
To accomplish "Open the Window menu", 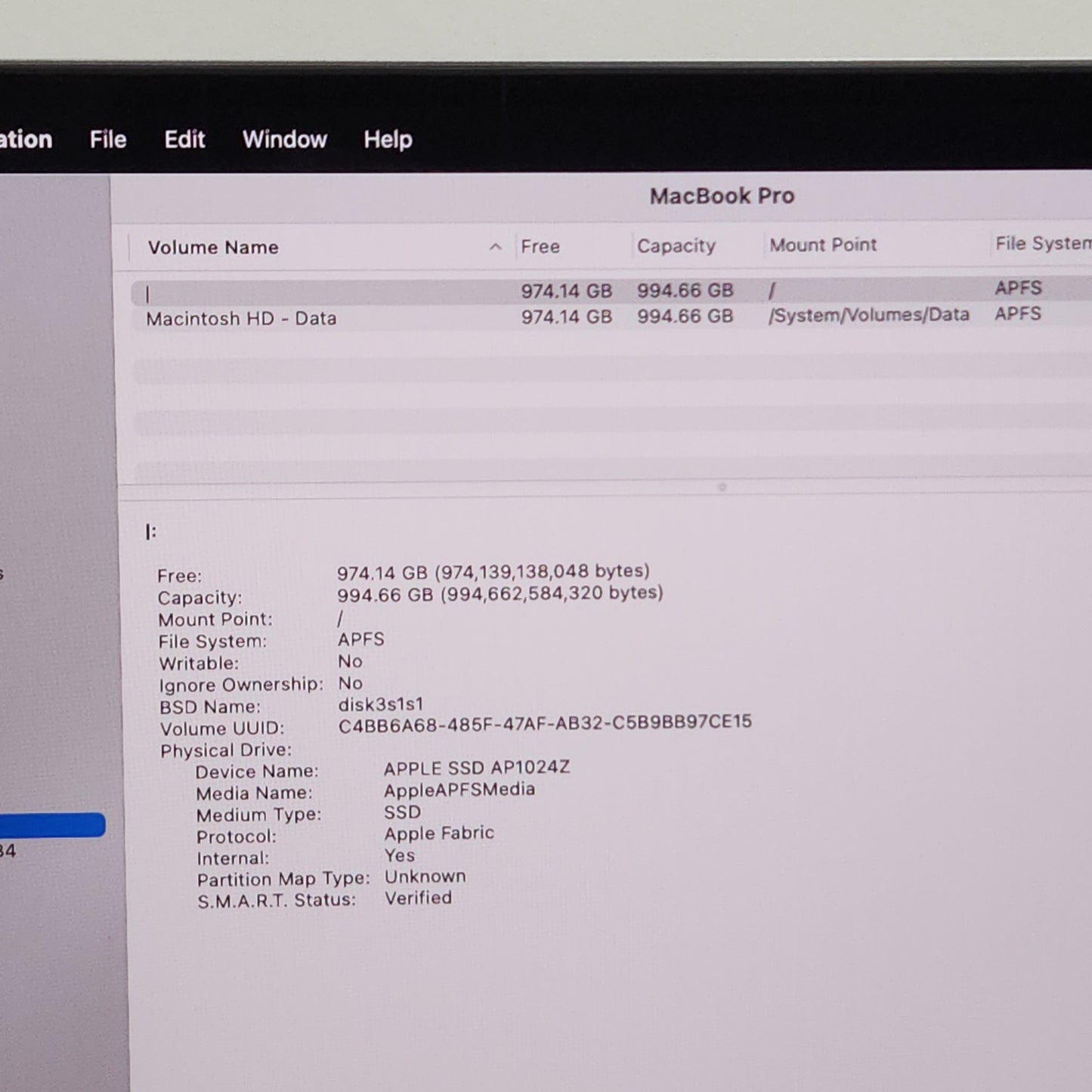I will click(x=285, y=139).
